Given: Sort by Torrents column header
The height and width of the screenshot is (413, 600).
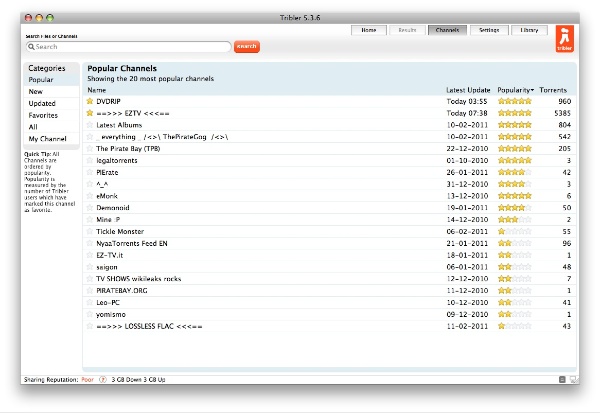Looking at the screenshot, I should (553, 90).
